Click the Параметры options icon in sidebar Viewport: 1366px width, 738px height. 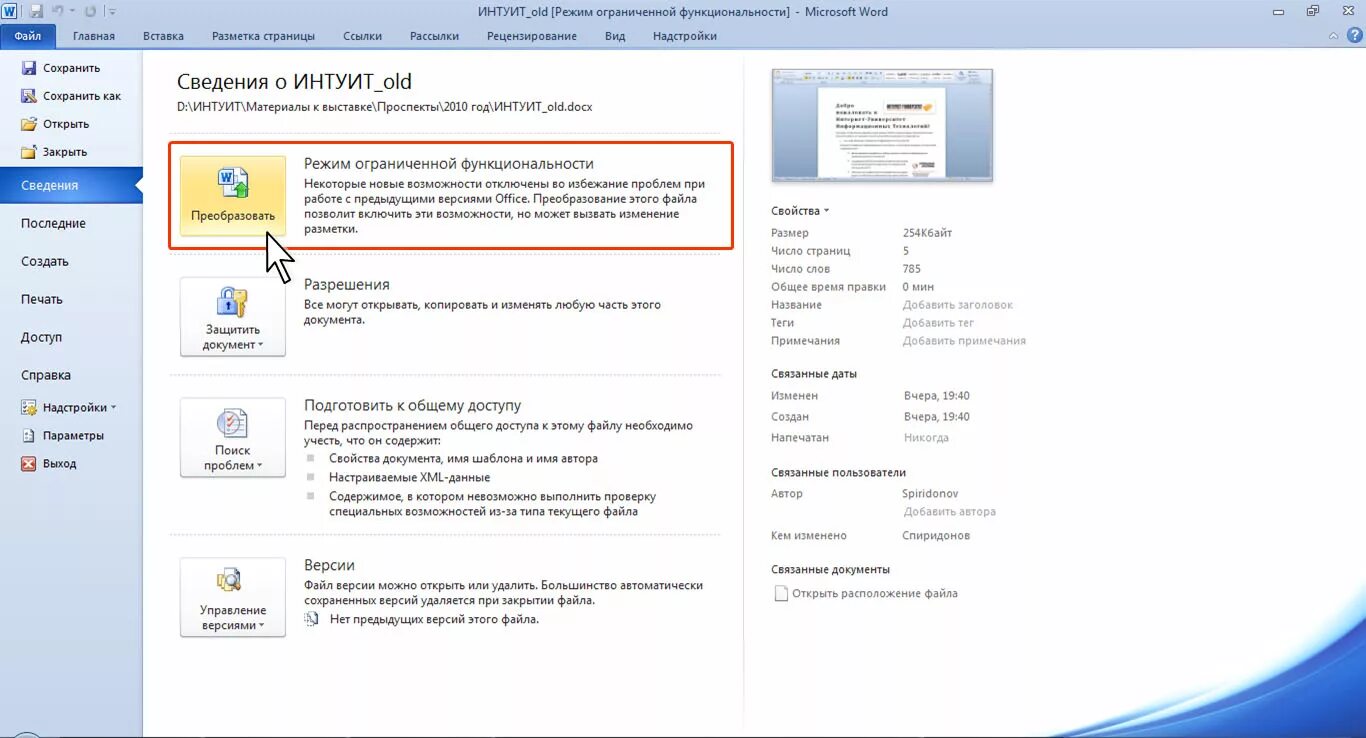click(x=29, y=436)
